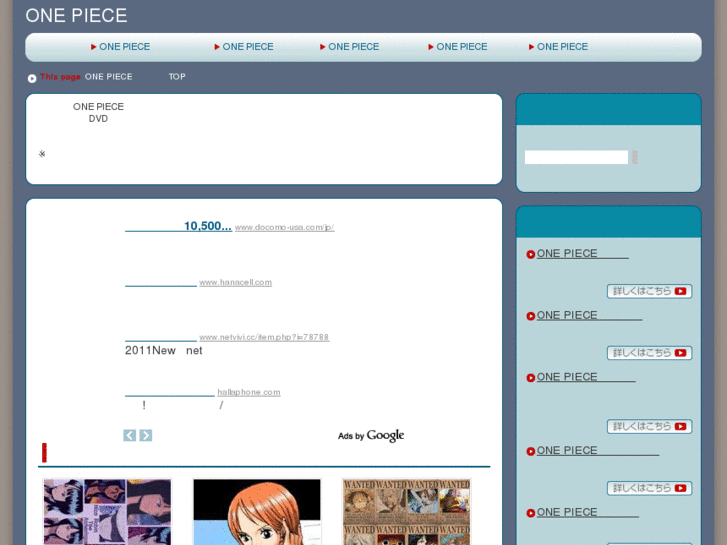Viewport: 727px width, 545px height.
Task: Open the www.netvivi.cc/item.php ad link
Action: pyautogui.click(x=264, y=337)
